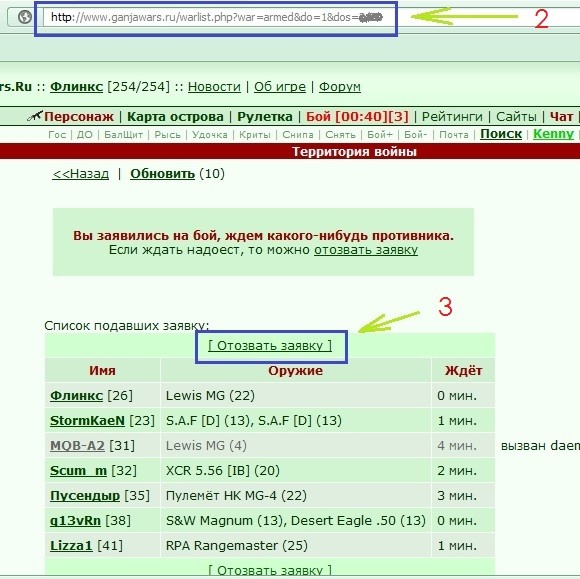
Task: Click the Бой- quick link
Action: tap(415, 135)
